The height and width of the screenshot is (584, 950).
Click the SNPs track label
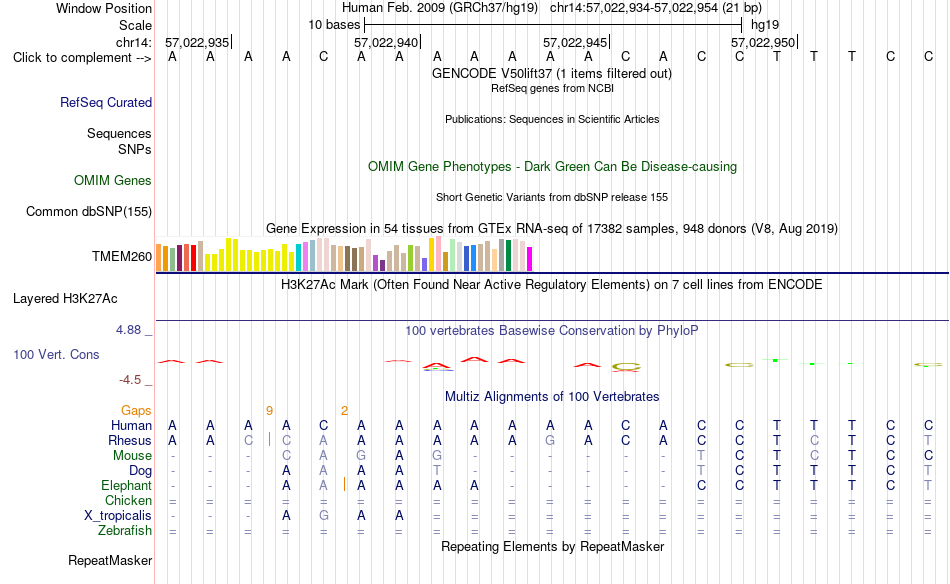click(x=135, y=149)
